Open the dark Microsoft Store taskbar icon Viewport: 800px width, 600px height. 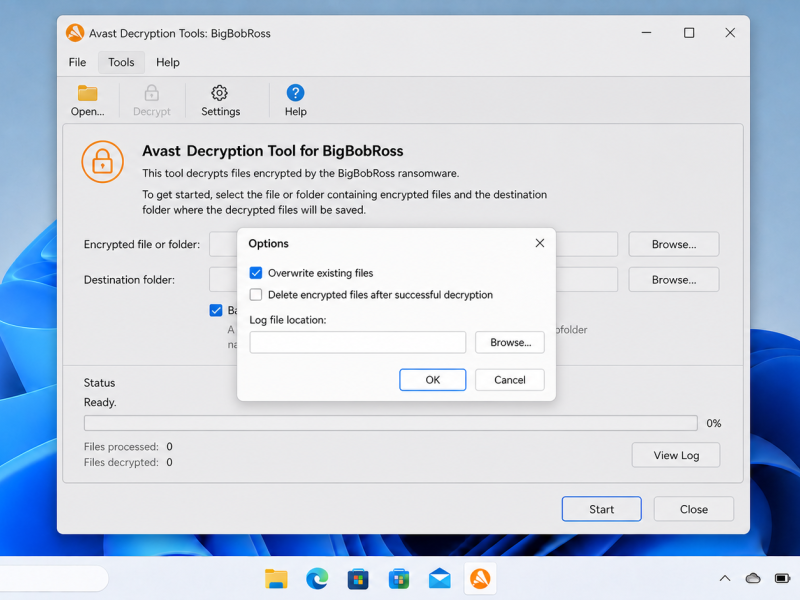(x=358, y=579)
